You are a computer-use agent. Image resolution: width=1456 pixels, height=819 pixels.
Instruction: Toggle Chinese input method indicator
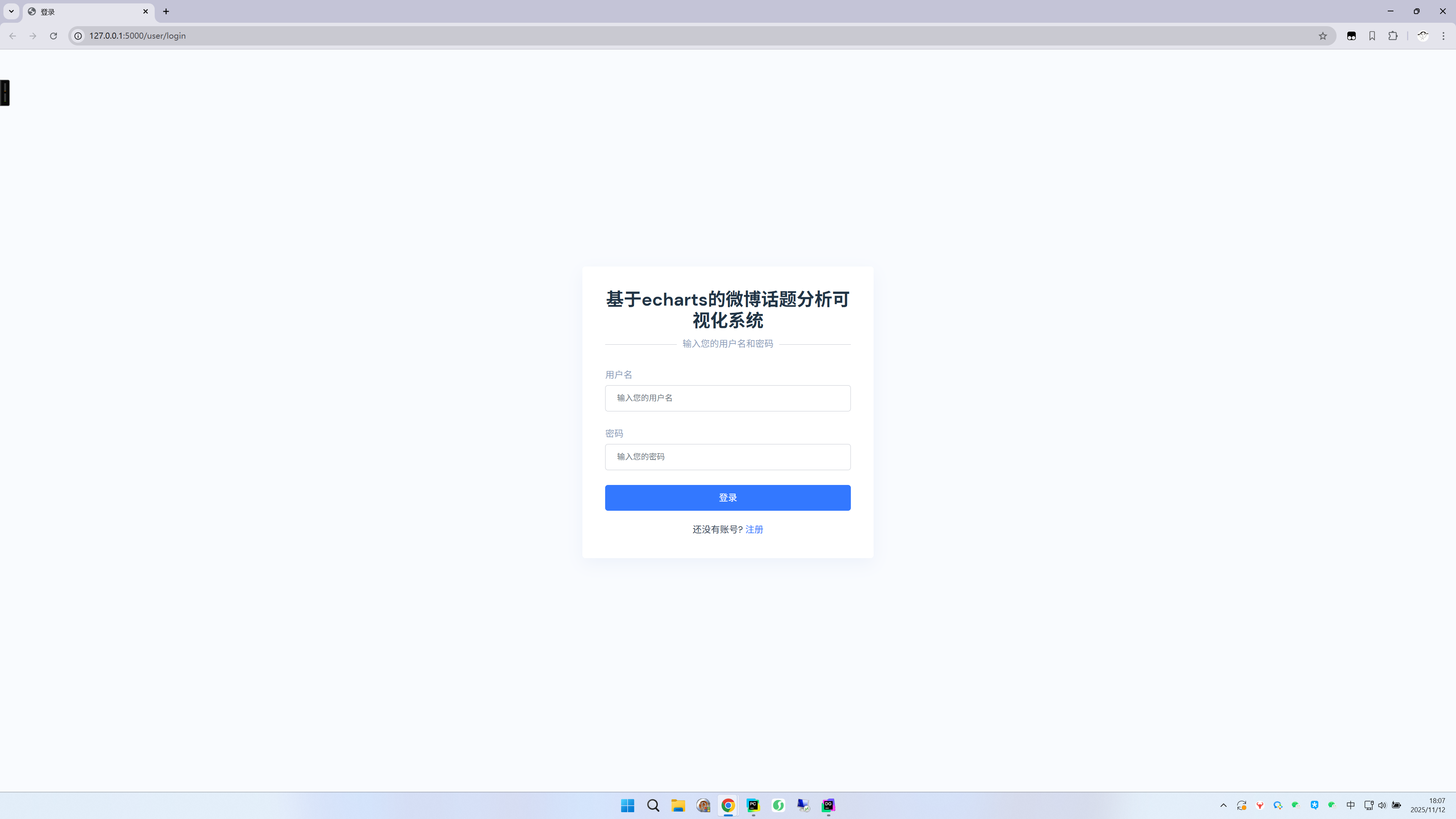point(1350,805)
